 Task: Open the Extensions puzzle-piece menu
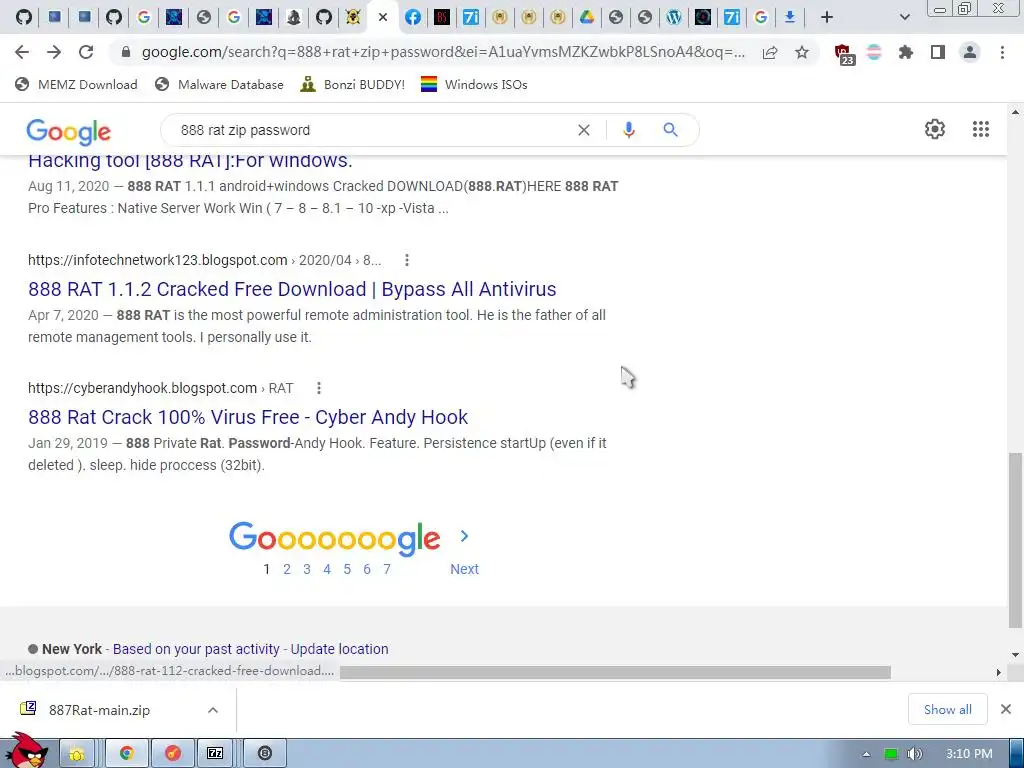click(905, 52)
